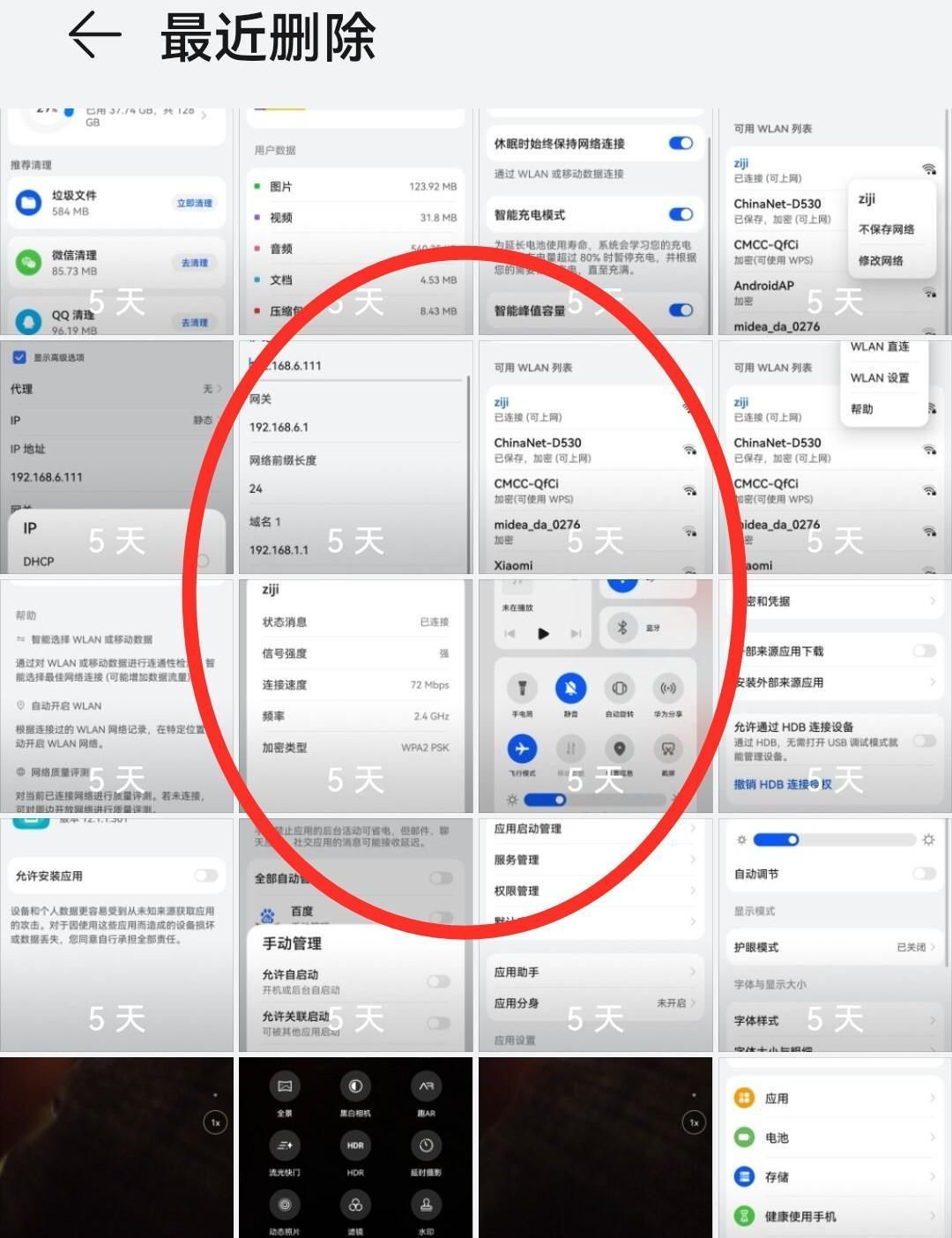
Task: Tap 立即清理 button for 垃圾文件
Action: coord(195,203)
